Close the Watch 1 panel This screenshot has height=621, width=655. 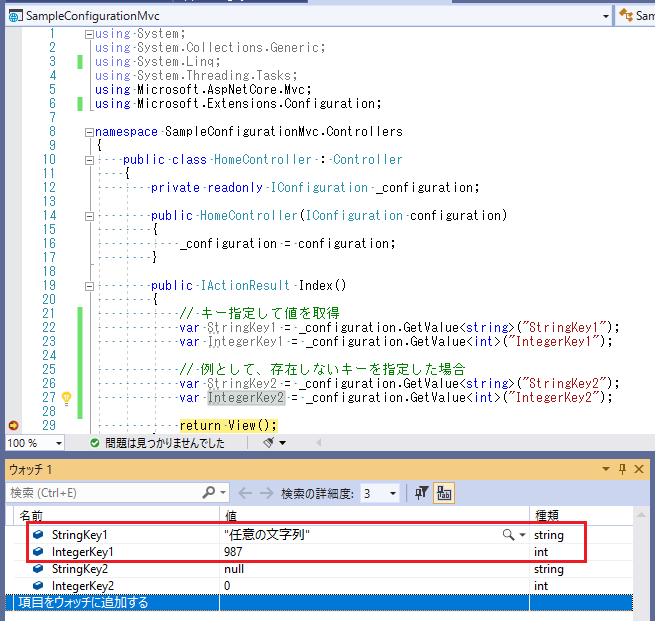[x=639, y=469]
